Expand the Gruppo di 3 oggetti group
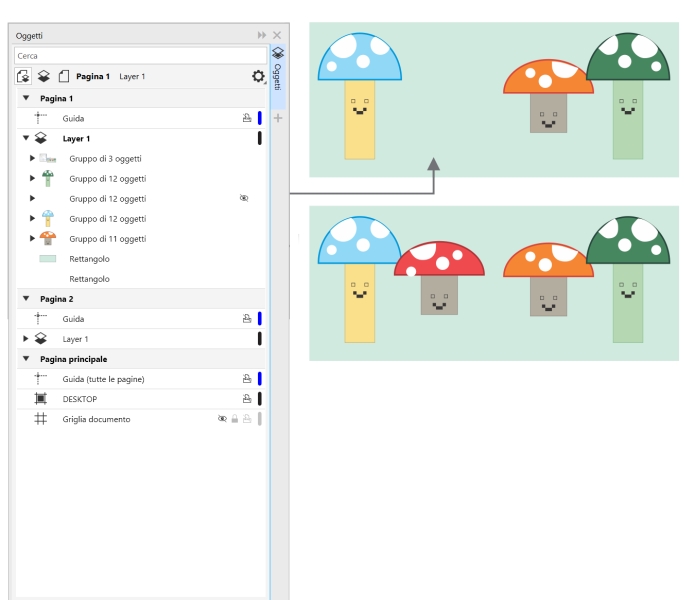Image resolution: width=695 pixels, height=600 pixels. pyautogui.click(x=32, y=158)
